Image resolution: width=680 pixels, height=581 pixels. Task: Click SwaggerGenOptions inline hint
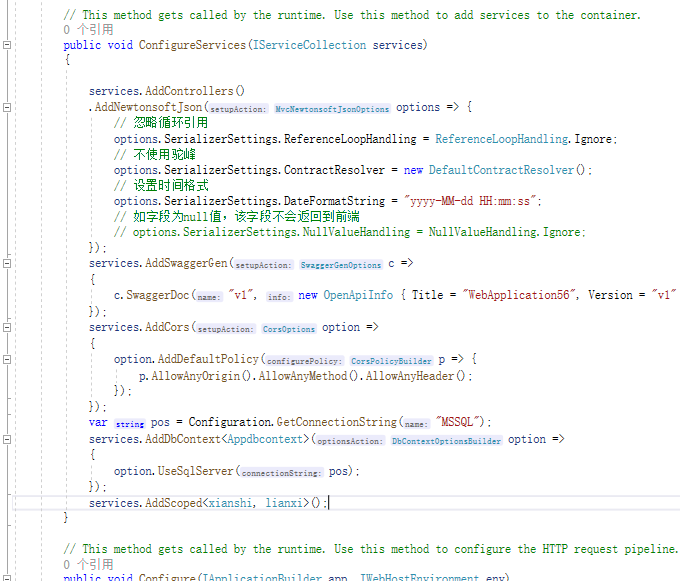point(341,265)
